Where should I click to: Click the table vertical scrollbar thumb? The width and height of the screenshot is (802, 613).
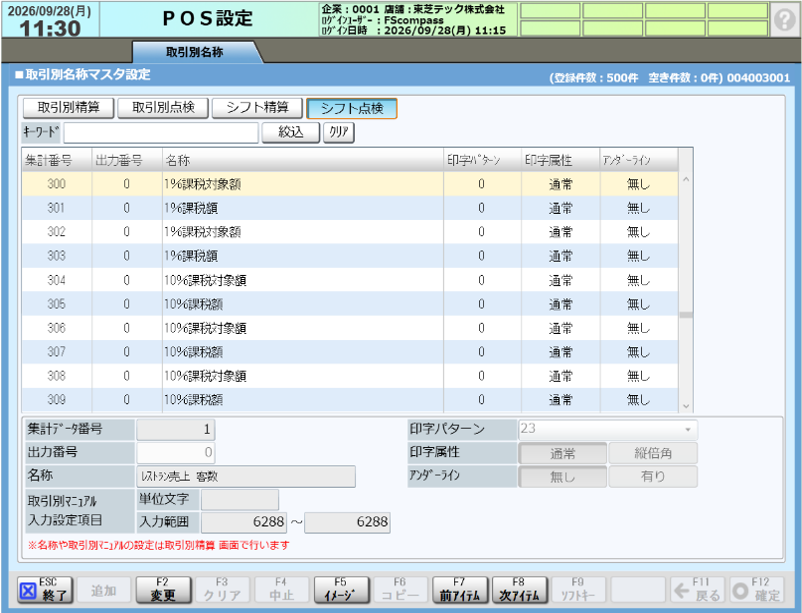pos(686,315)
